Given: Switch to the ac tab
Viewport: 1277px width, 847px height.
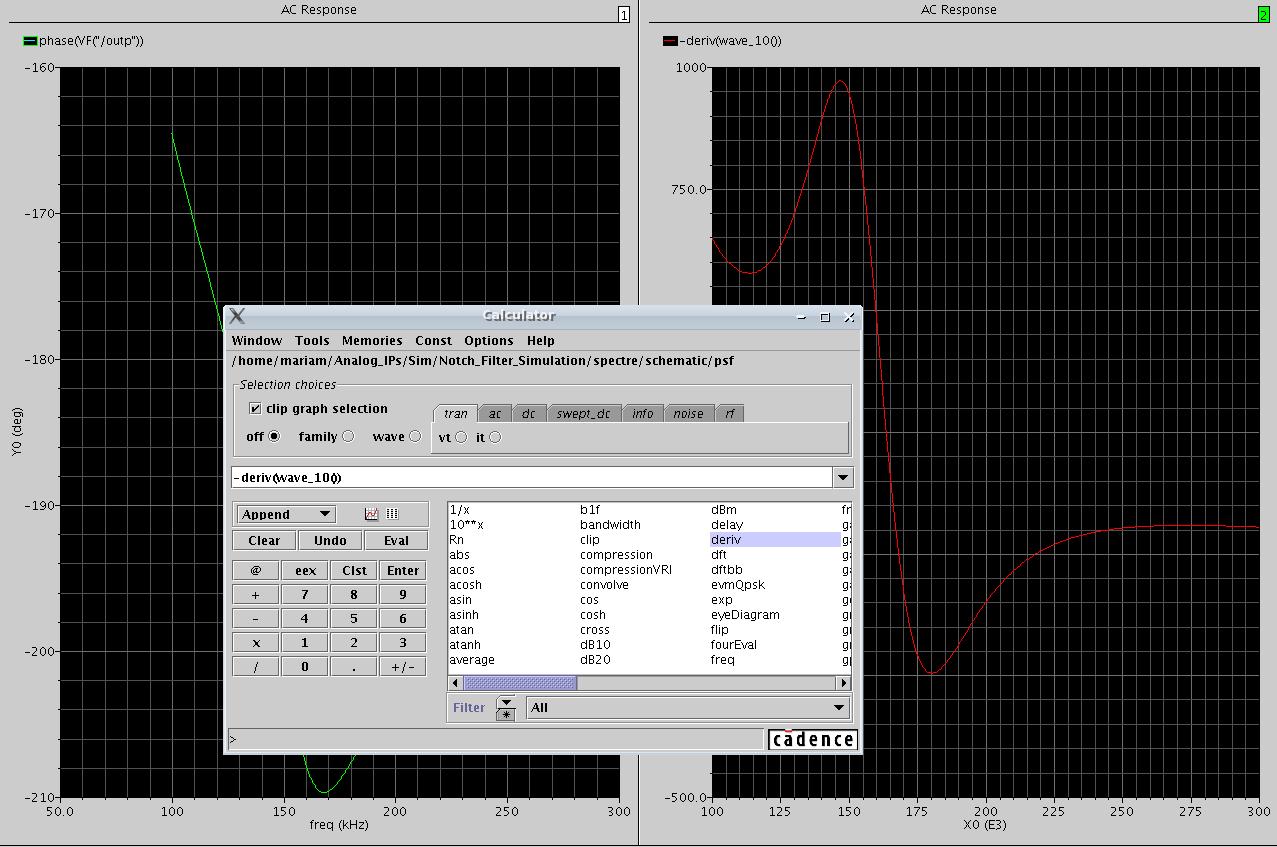Looking at the screenshot, I should click(x=494, y=414).
